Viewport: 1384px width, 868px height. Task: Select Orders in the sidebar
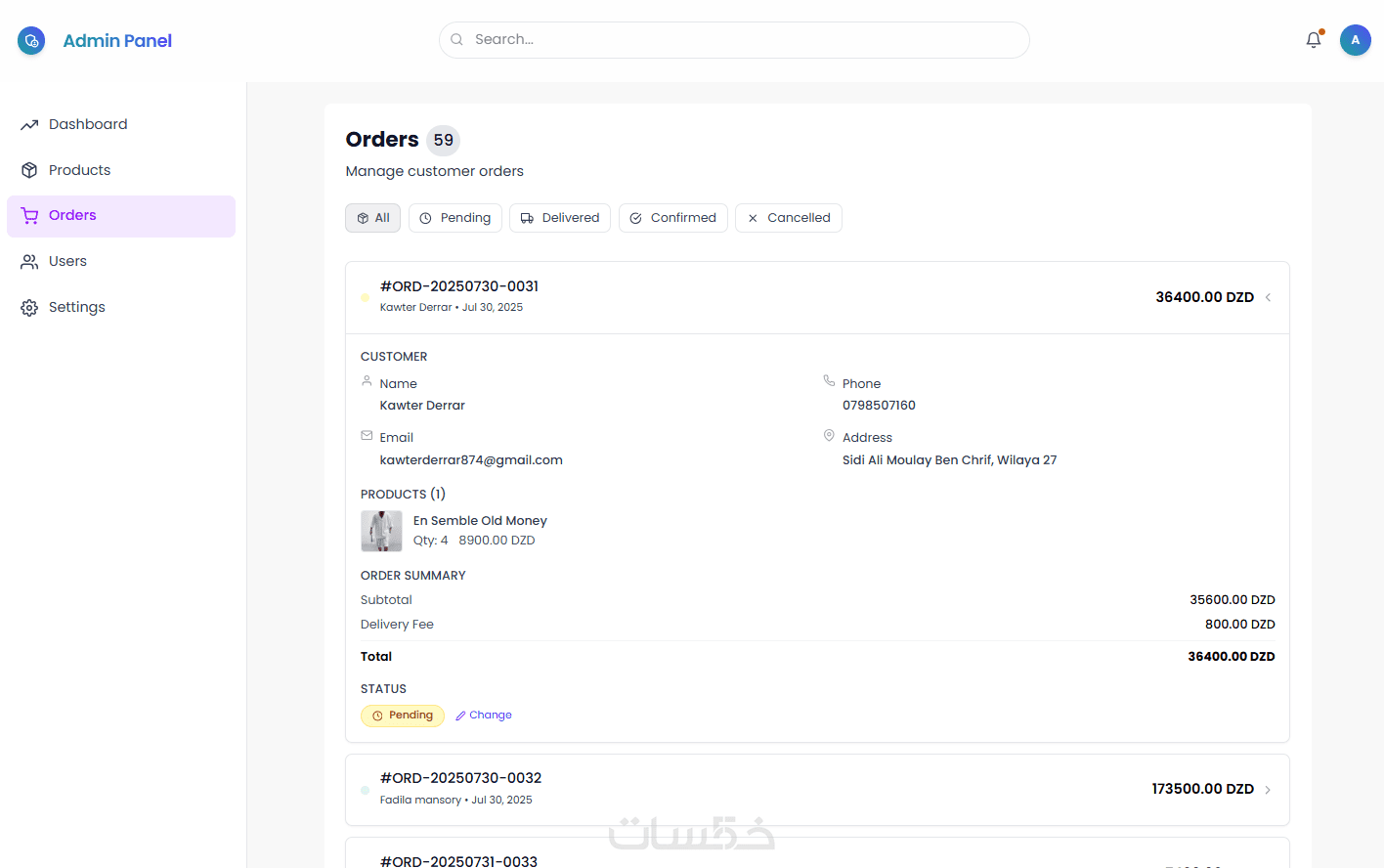pyautogui.click(x=121, y=216)
